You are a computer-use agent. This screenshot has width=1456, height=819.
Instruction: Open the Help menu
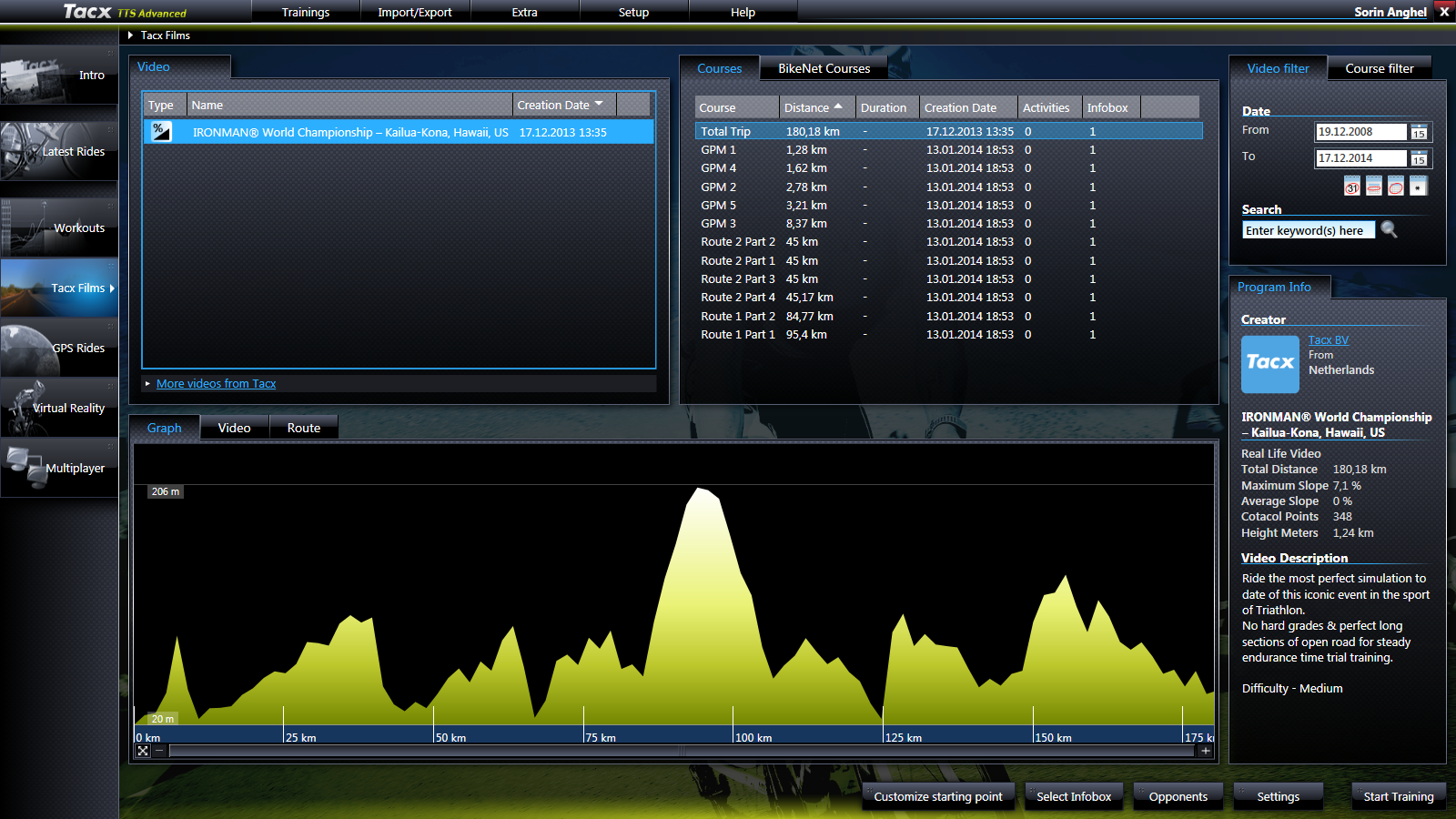743,12
